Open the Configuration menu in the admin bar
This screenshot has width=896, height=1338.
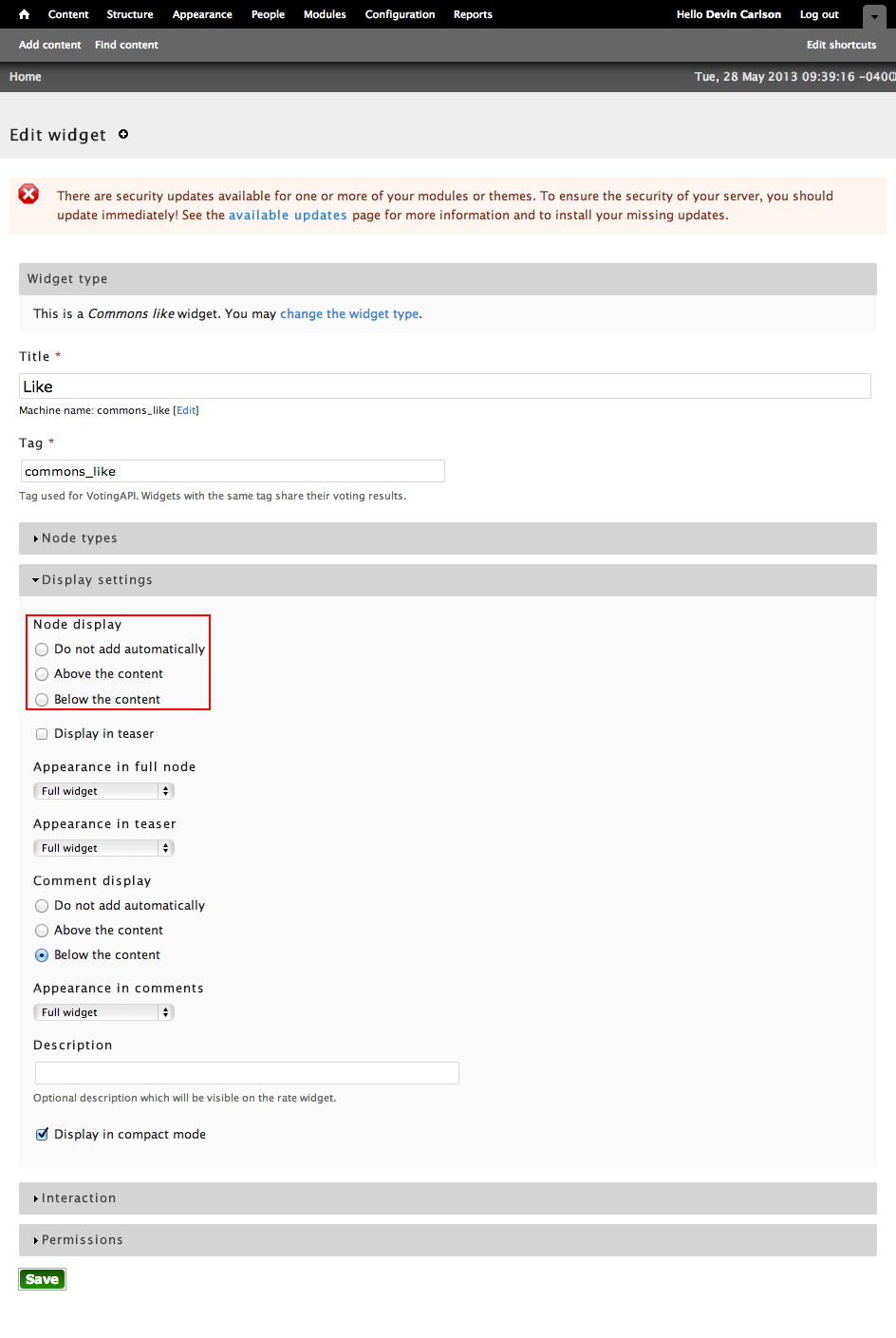point(400,14)
